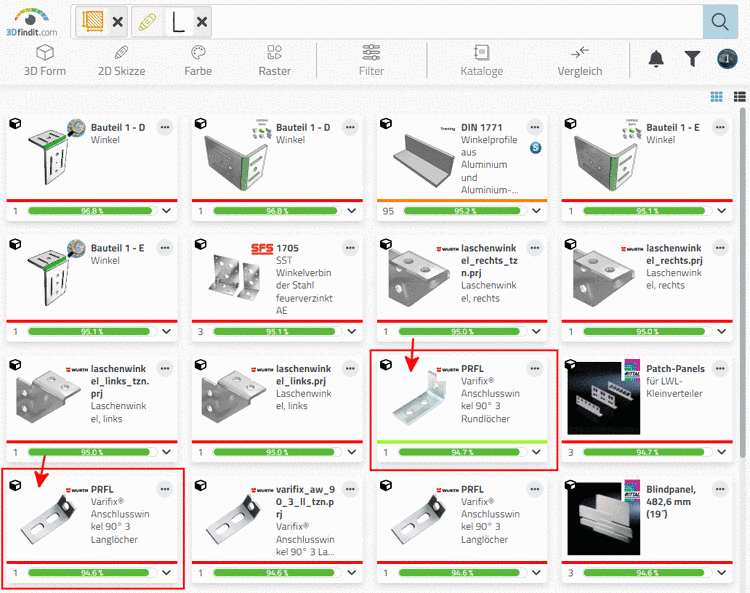Open options menu of Blindpanel card

coord(720,489)
